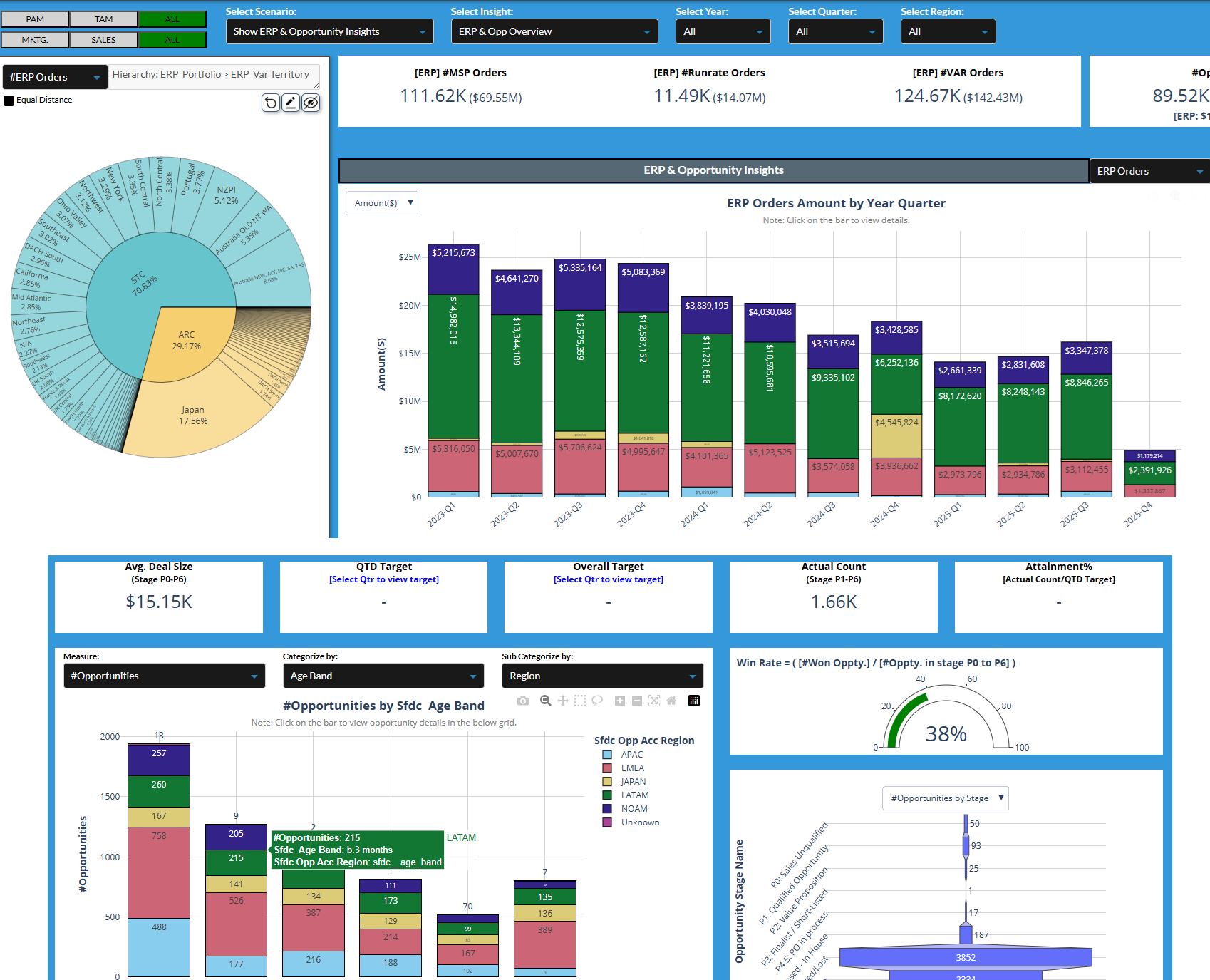Zoom in on the Opportunities chart with plus icon
This screenshot has width=1210, height=980.
pyautogui.click(x=619, y=701)
